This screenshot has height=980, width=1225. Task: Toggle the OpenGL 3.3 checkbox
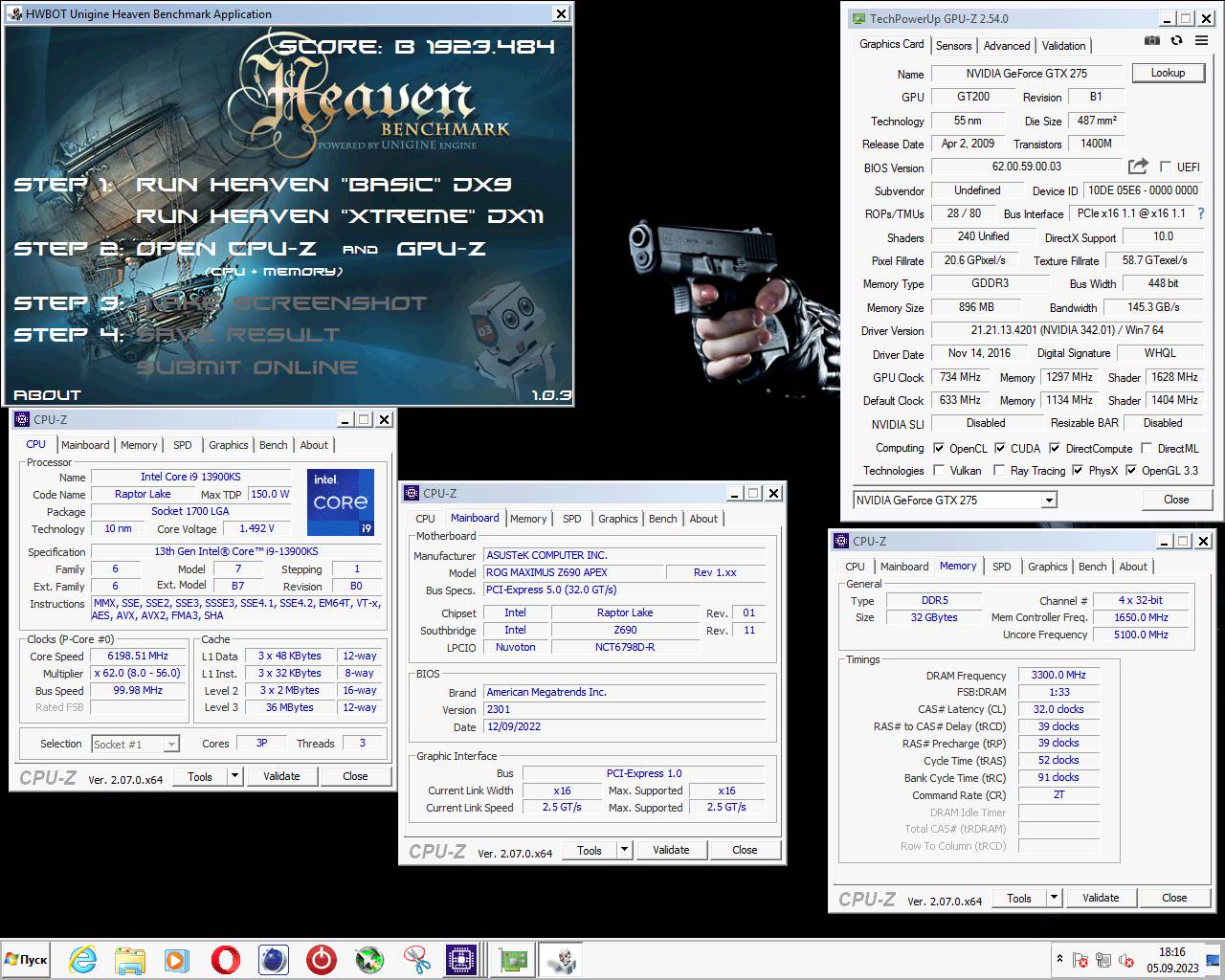pyautogui.click(x=1131, y=470)
